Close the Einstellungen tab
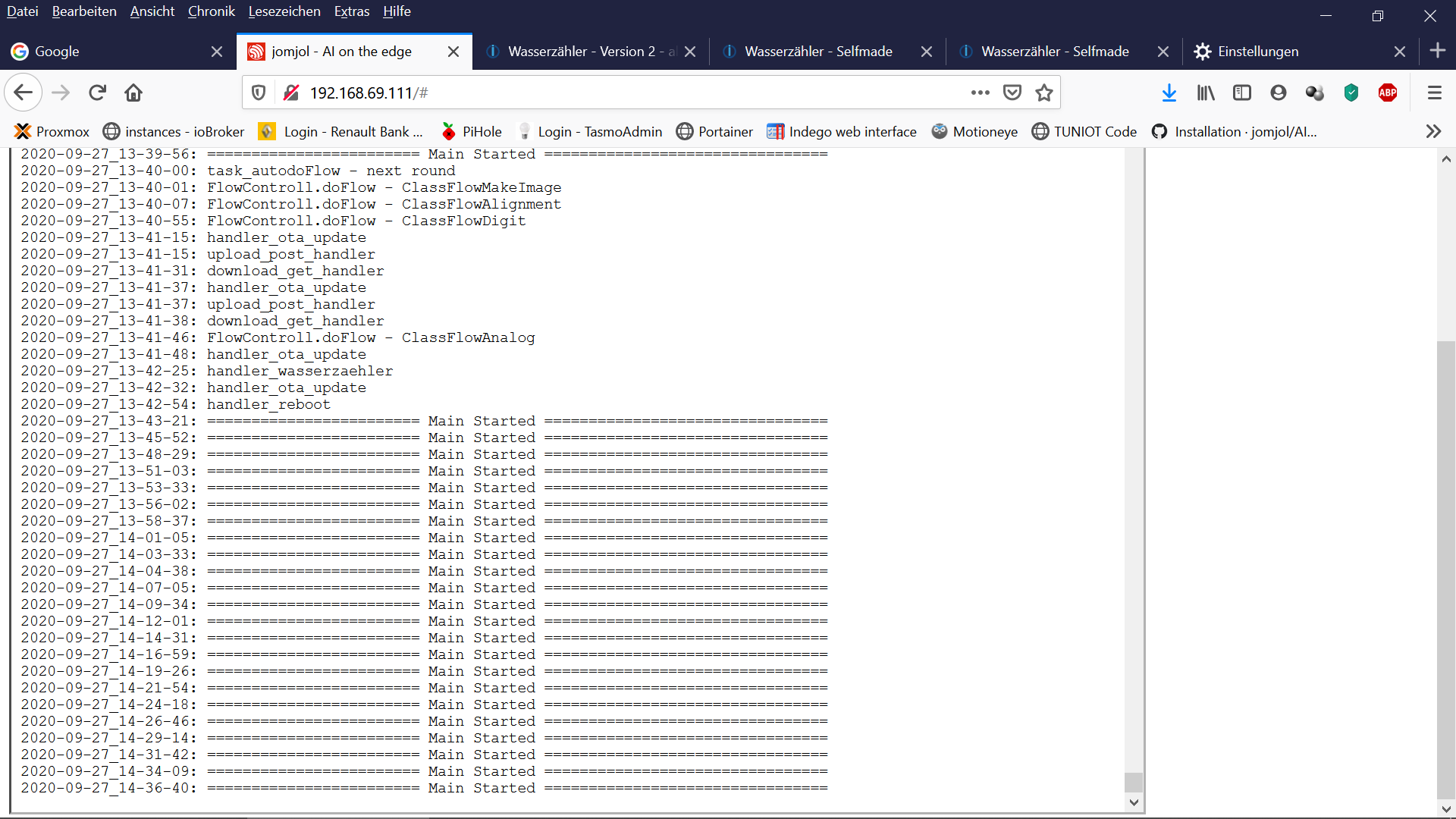The width and height of the screenshot is (1456, 819). coord(1400,52)
